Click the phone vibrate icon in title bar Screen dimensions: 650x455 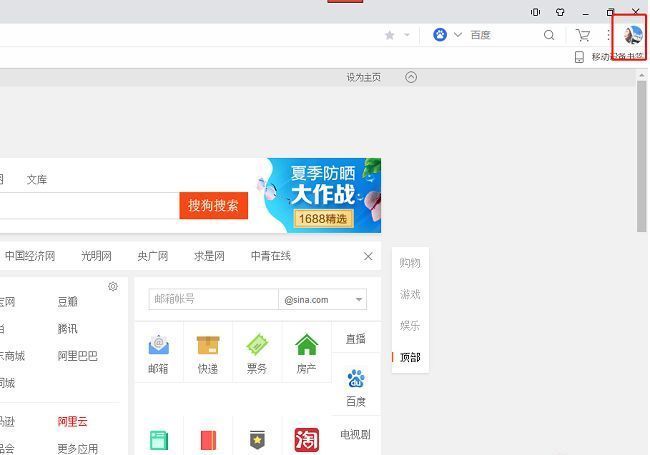pos(535,12)
